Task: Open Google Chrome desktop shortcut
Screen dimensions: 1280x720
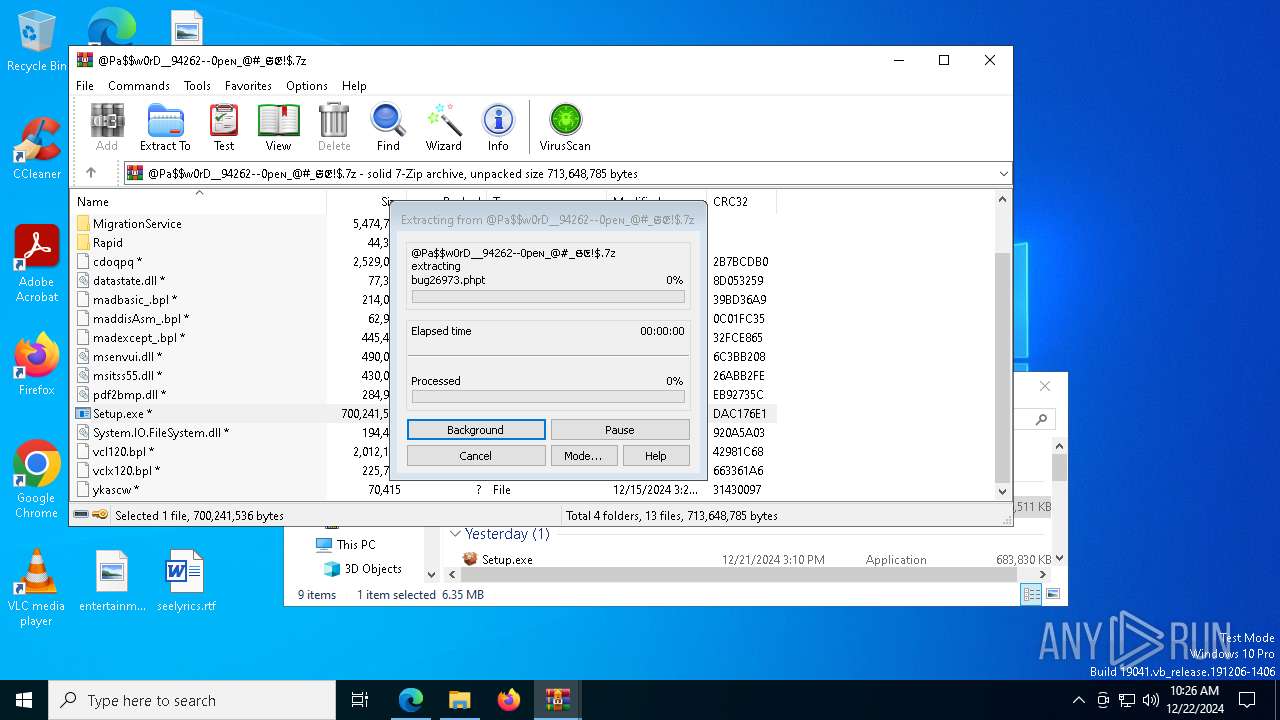Action: pyautogui.click(x=37, y=480)
